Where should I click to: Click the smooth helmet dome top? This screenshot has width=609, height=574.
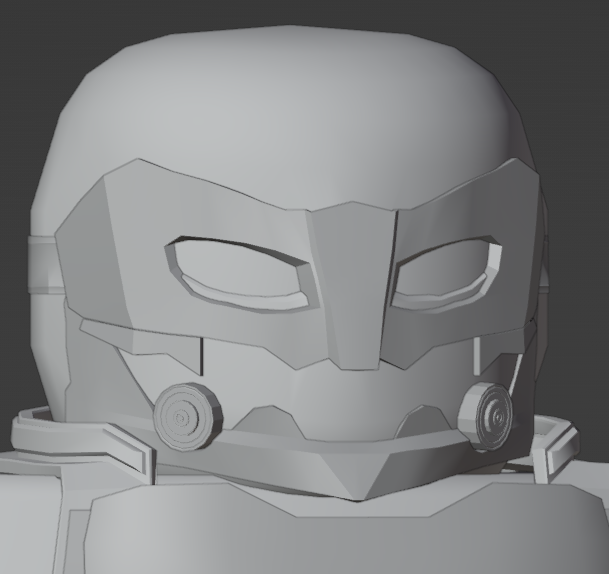pyautogui.click(x=287, y=117)
